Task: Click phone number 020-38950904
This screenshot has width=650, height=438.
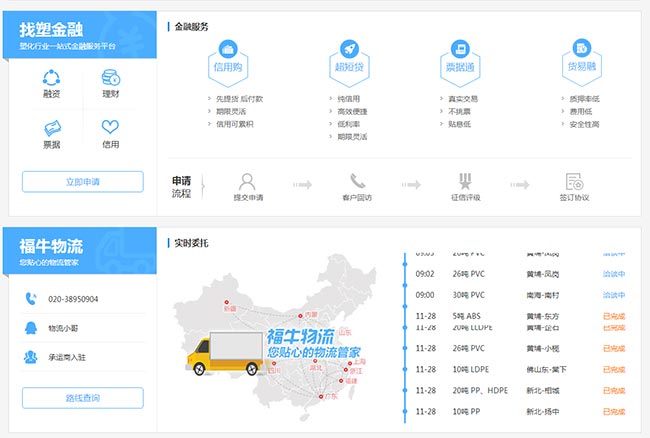Action: pyautogui.click(x=73, y=299)
